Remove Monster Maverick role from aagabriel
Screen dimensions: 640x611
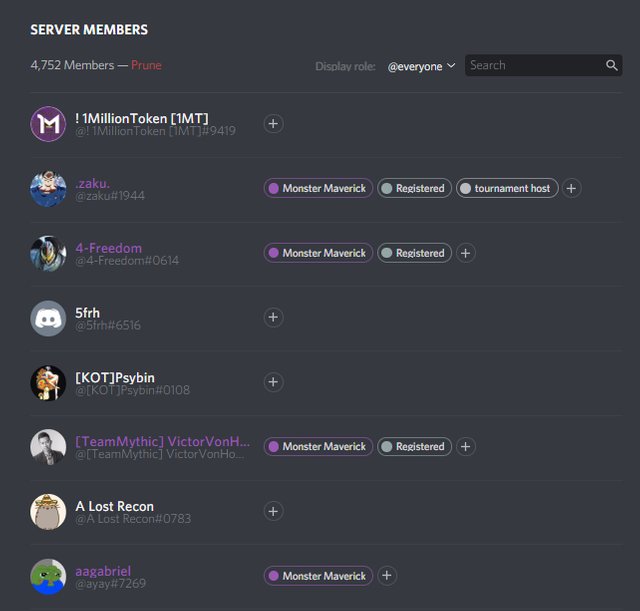click(273, 575)
